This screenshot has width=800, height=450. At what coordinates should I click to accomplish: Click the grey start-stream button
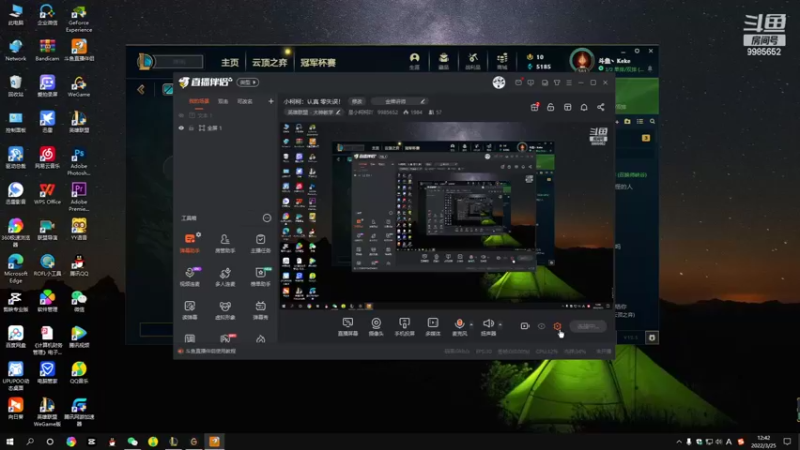588,326
